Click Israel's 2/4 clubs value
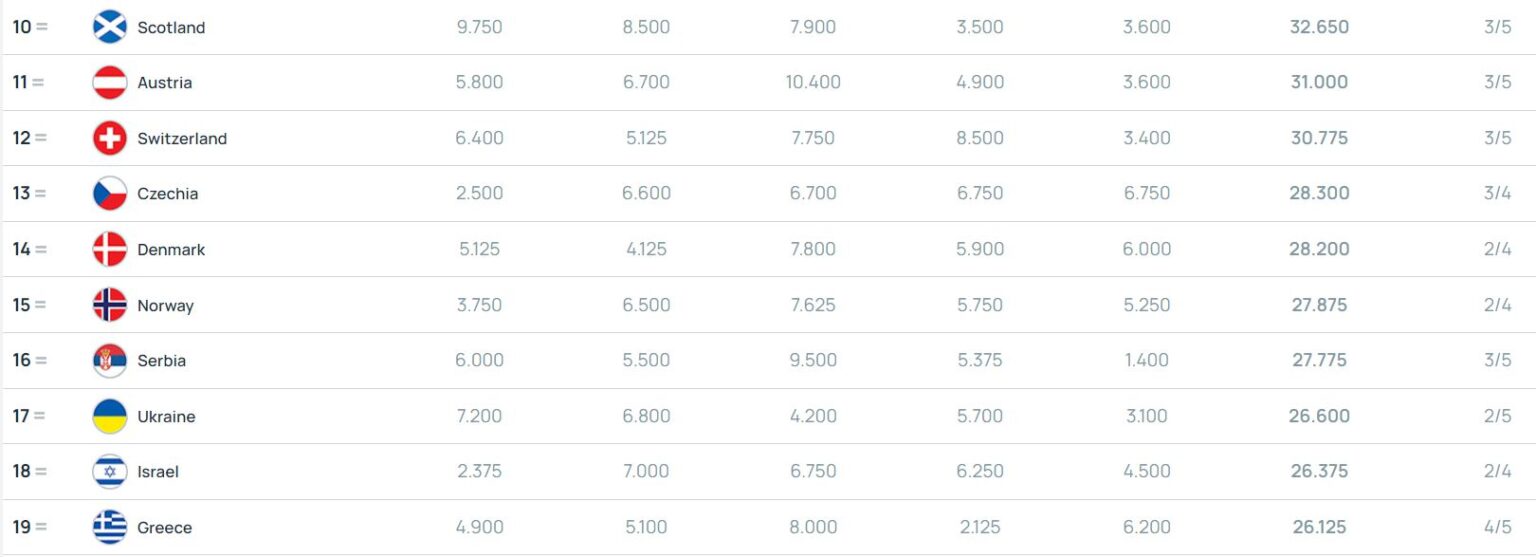 point(1497,471)
